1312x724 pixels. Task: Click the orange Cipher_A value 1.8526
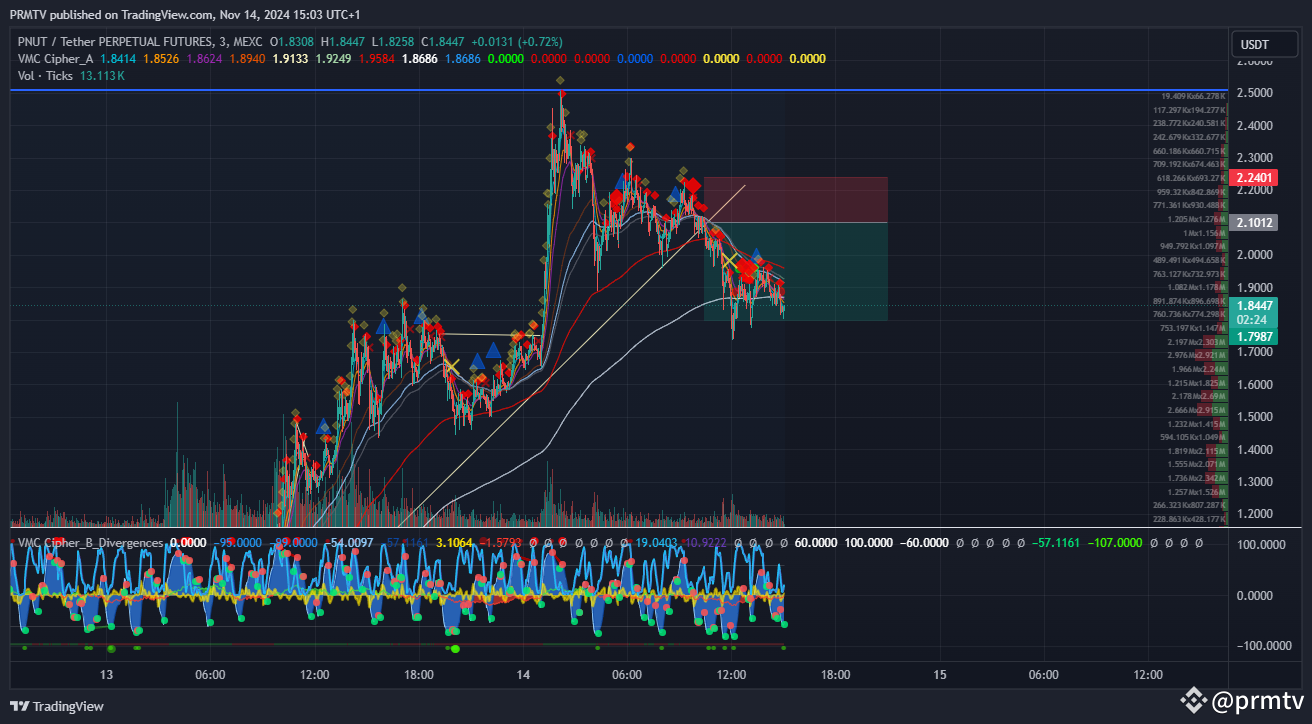coord(162,59)
